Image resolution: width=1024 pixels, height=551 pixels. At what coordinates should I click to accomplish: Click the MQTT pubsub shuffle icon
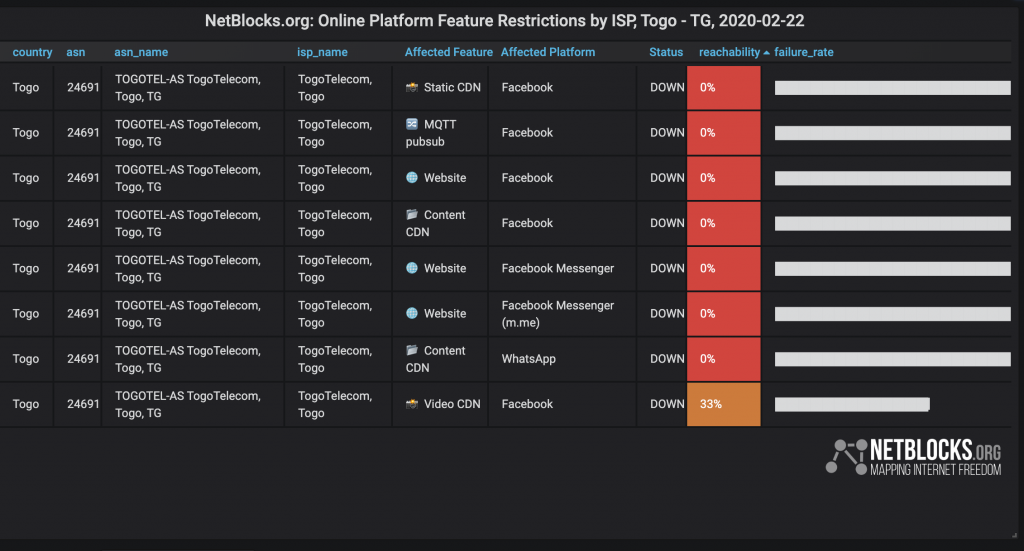click(411, 124)
